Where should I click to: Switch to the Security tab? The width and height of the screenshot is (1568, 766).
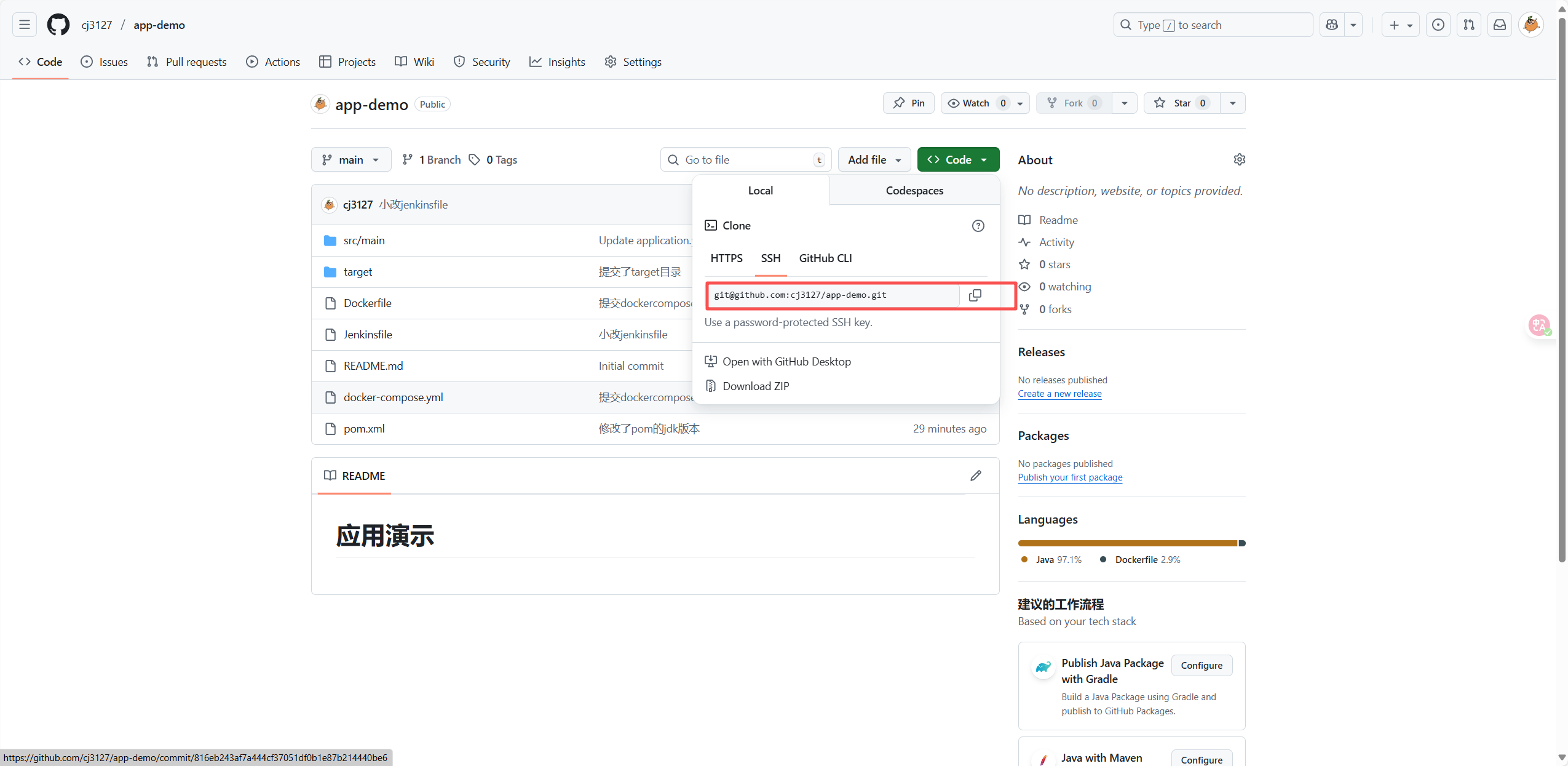pyautogui.click(x=482, y=62)
